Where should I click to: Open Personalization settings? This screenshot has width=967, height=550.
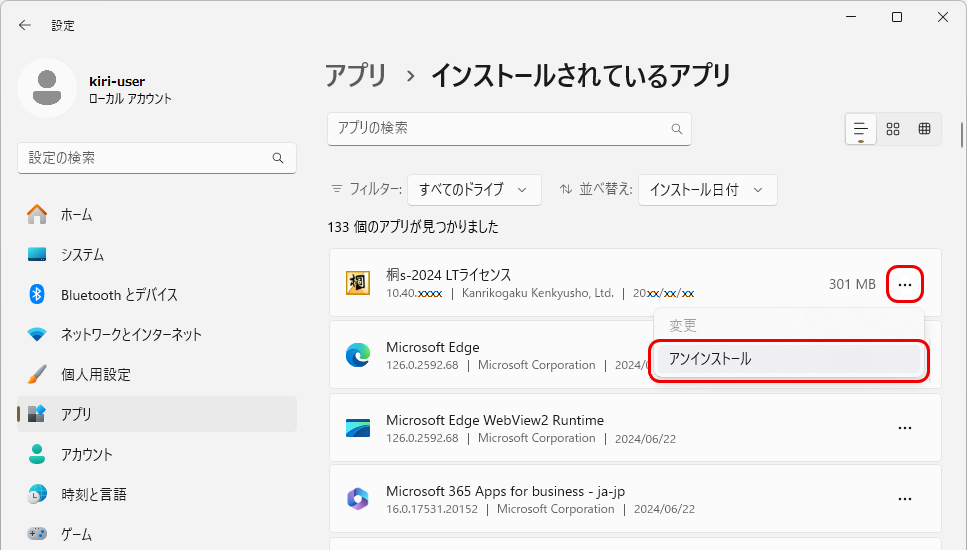coord(157,374)
